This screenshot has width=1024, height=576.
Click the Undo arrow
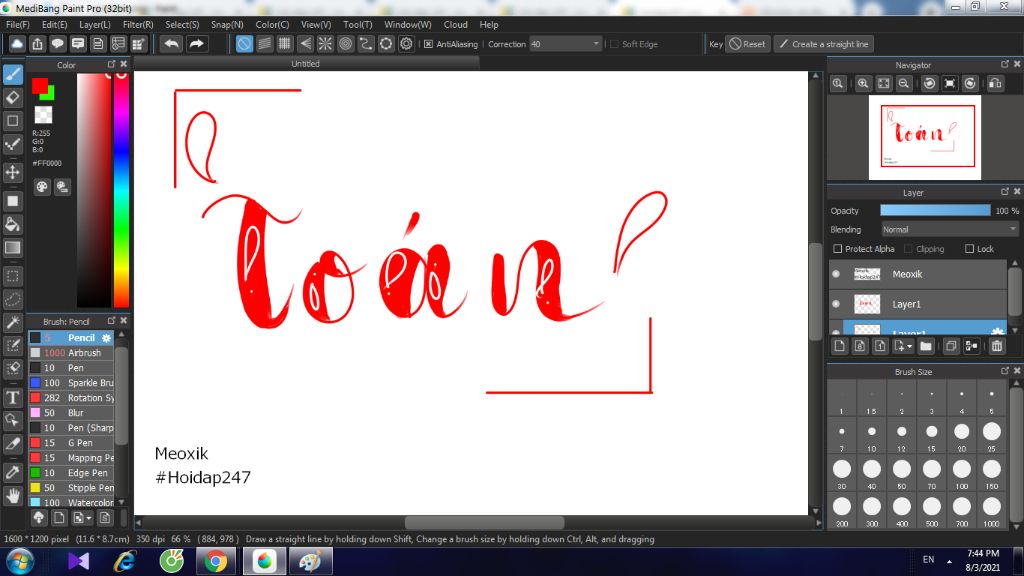coord(172,44)
